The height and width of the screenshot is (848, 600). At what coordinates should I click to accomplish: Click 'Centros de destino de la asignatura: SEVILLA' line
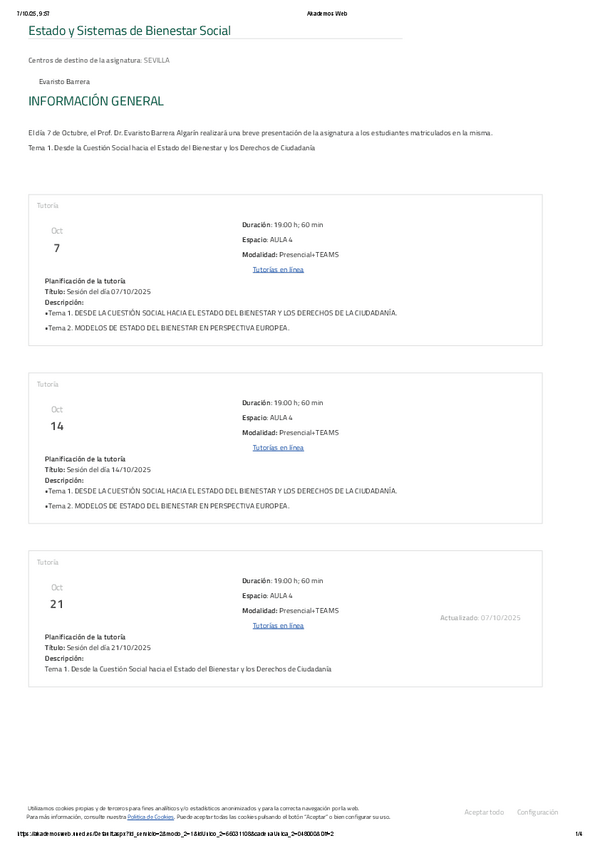point(99,60)
